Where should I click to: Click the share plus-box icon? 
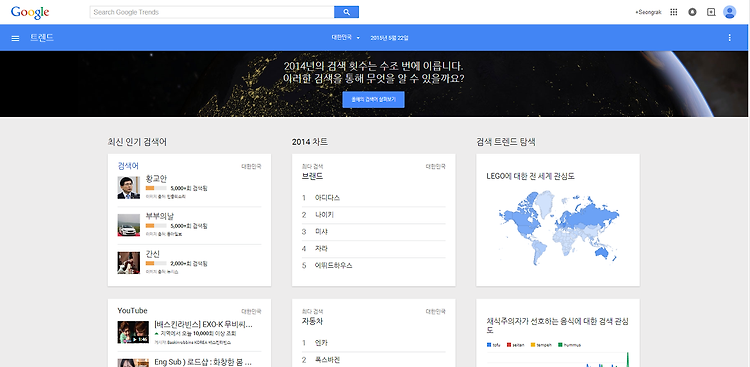tap(711, 12)
